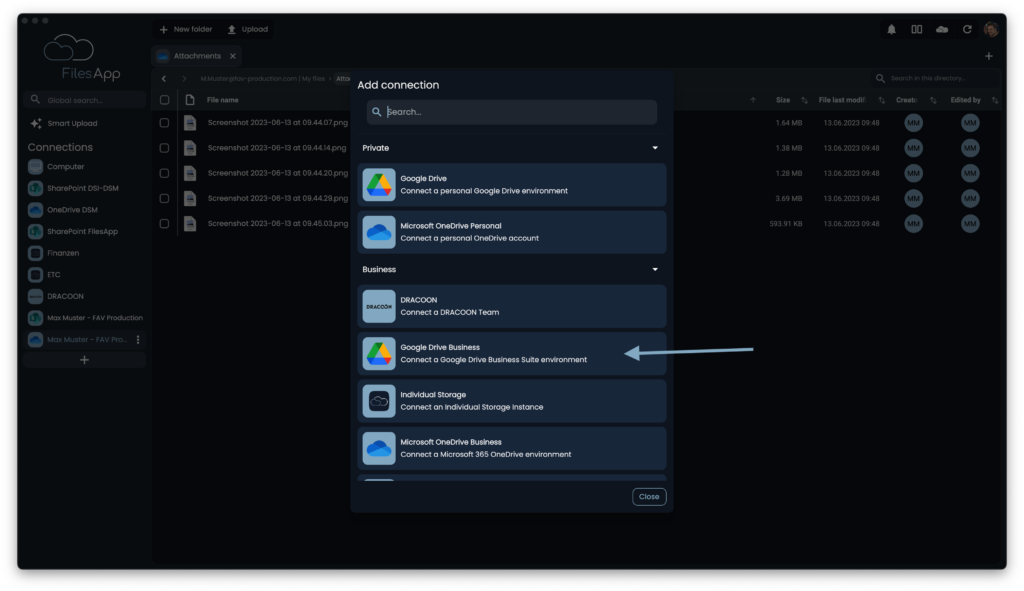1024x591 pixels.
Task: Sort by File last modified column
Action: [x=842, y=100]
